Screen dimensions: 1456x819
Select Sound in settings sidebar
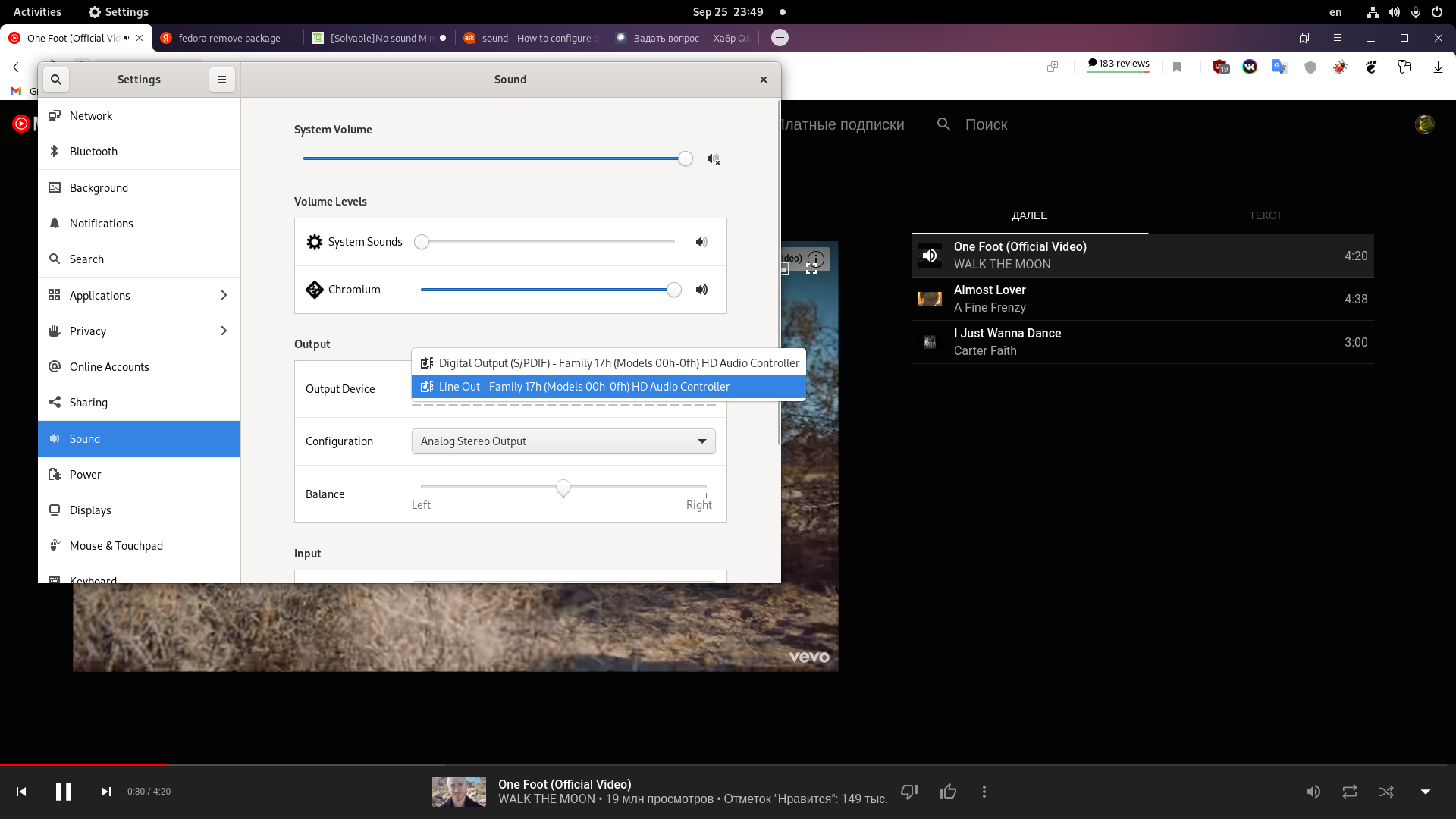pos(140,439)
